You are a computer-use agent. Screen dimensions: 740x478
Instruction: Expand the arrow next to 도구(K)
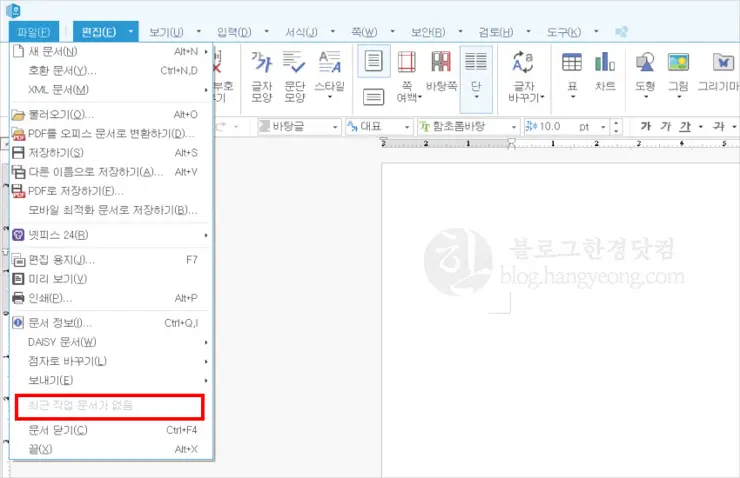[597, 32]
